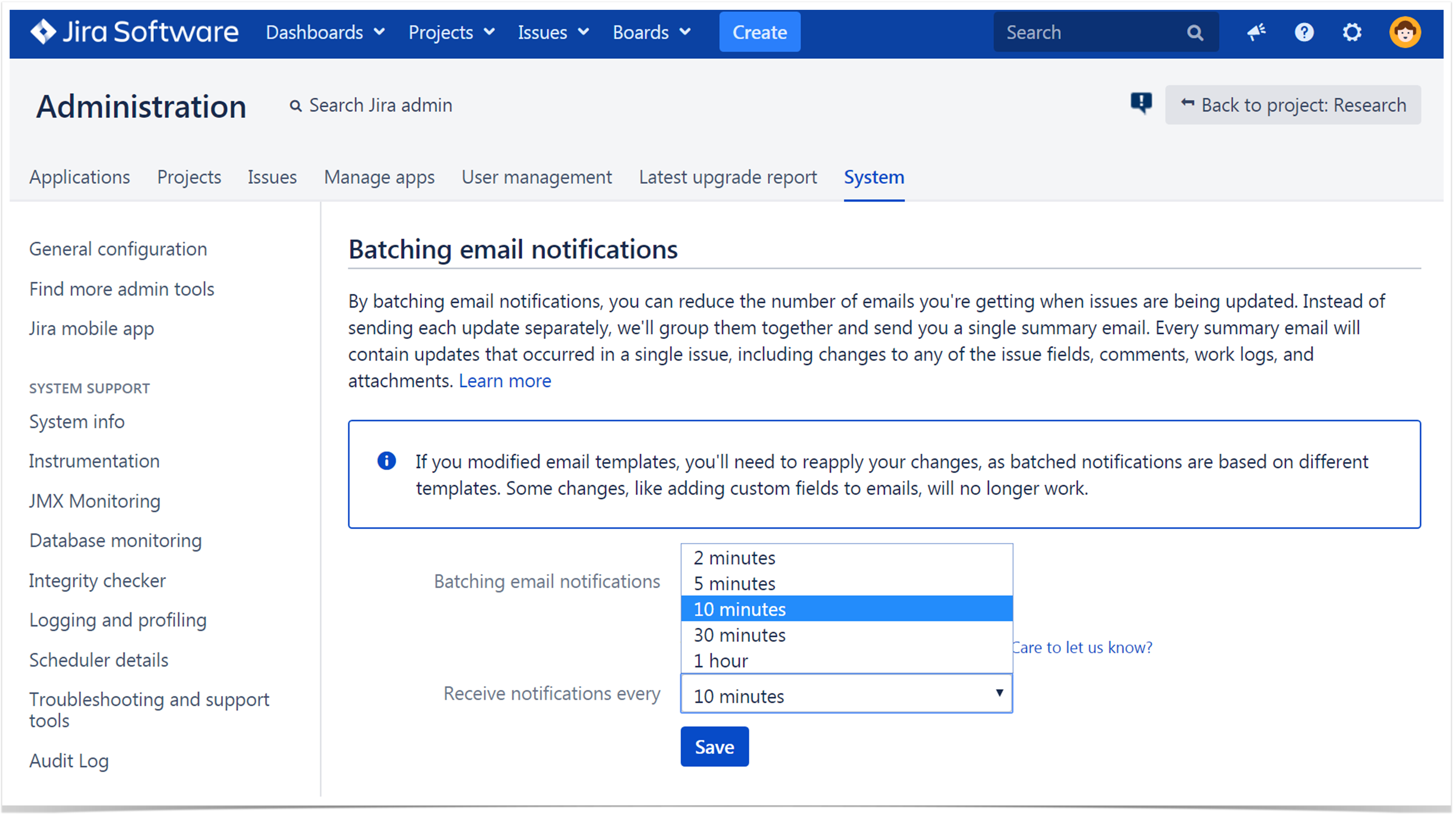Open the Latest upgrade report tab
The width and height of the screenshot is (1456, 816).
tap(728, 177)
